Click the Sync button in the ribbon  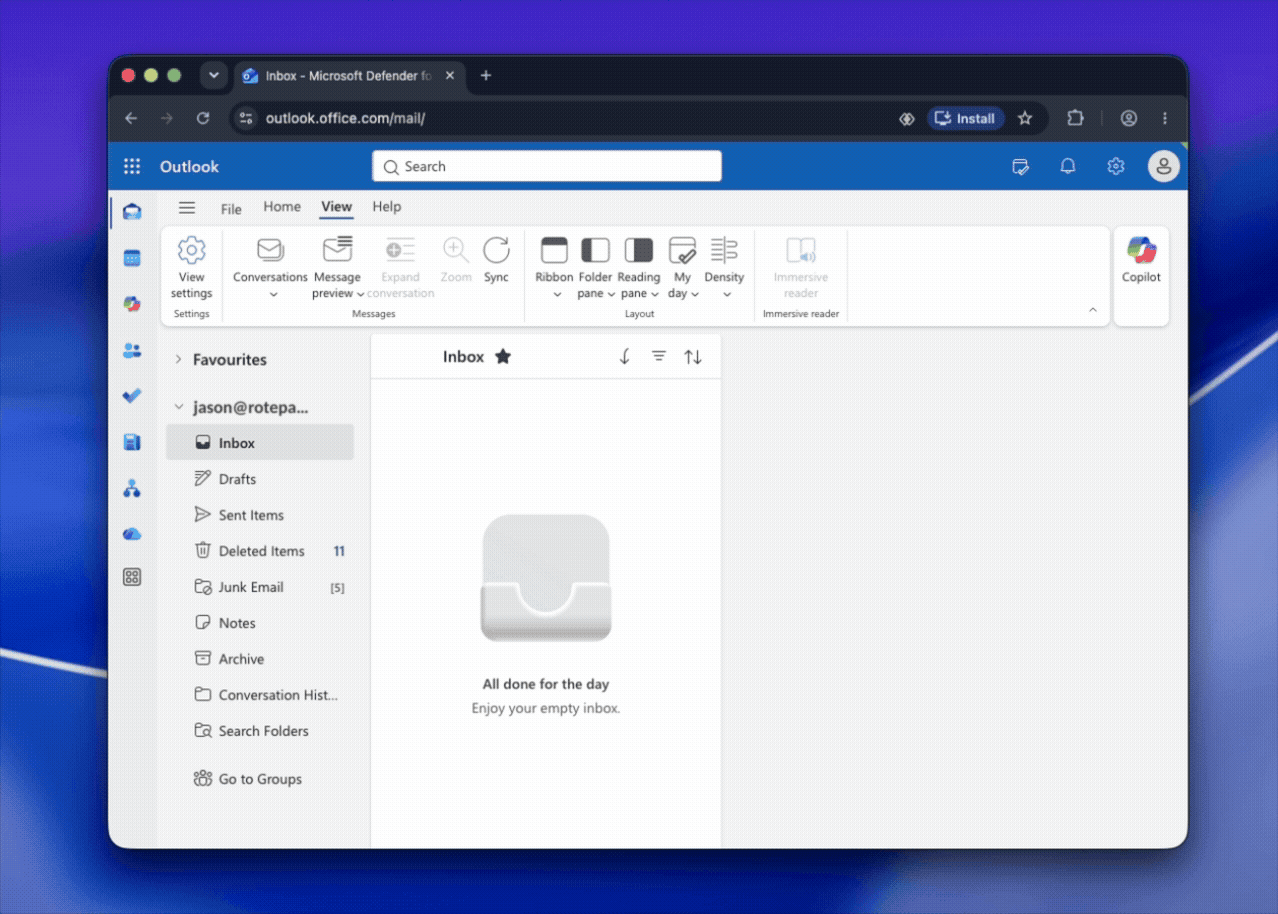(x=496, y=261)
